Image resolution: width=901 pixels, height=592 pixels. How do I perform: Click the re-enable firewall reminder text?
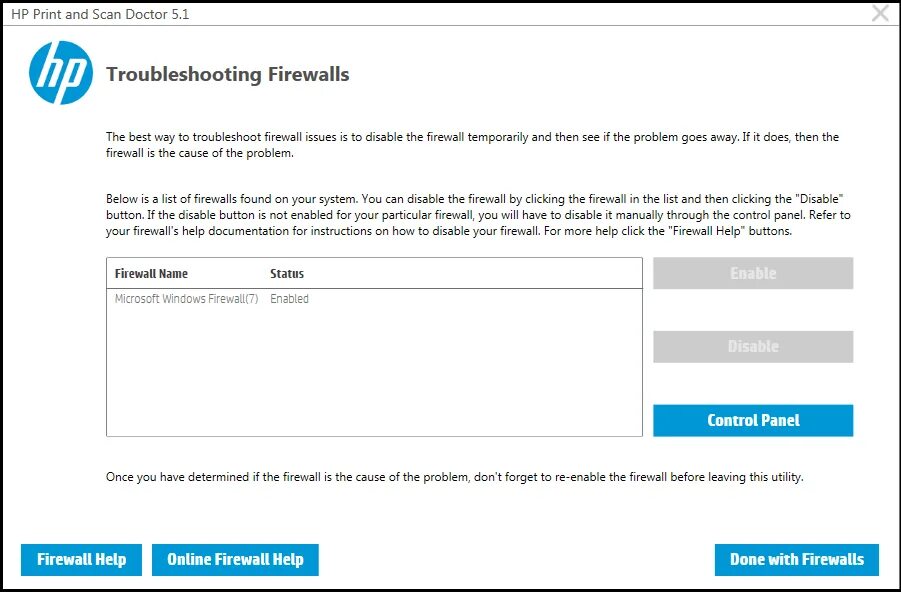455,477
